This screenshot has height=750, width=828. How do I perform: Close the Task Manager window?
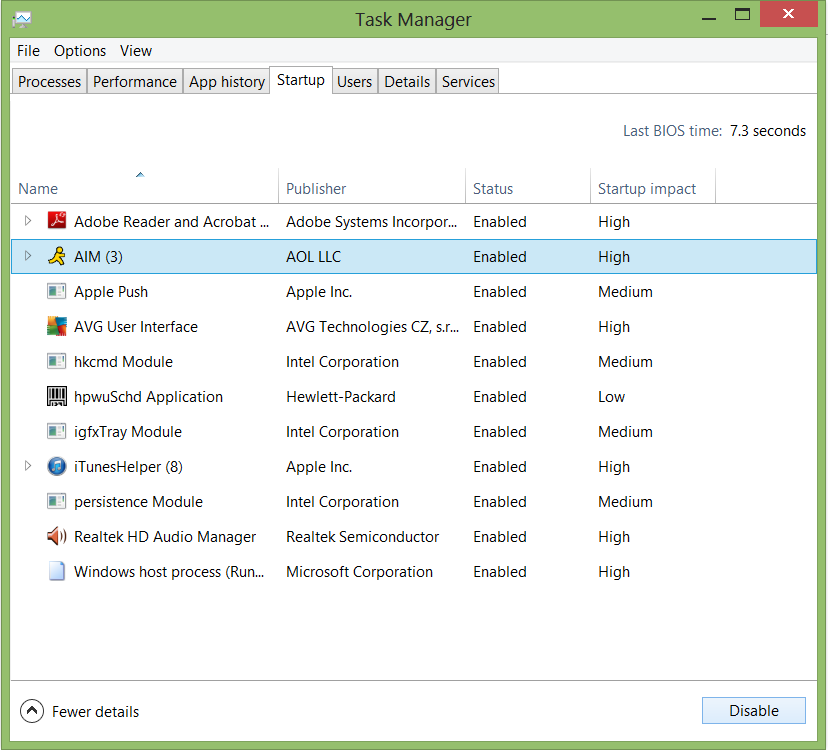pyautogui.click(x=788, y=14)
